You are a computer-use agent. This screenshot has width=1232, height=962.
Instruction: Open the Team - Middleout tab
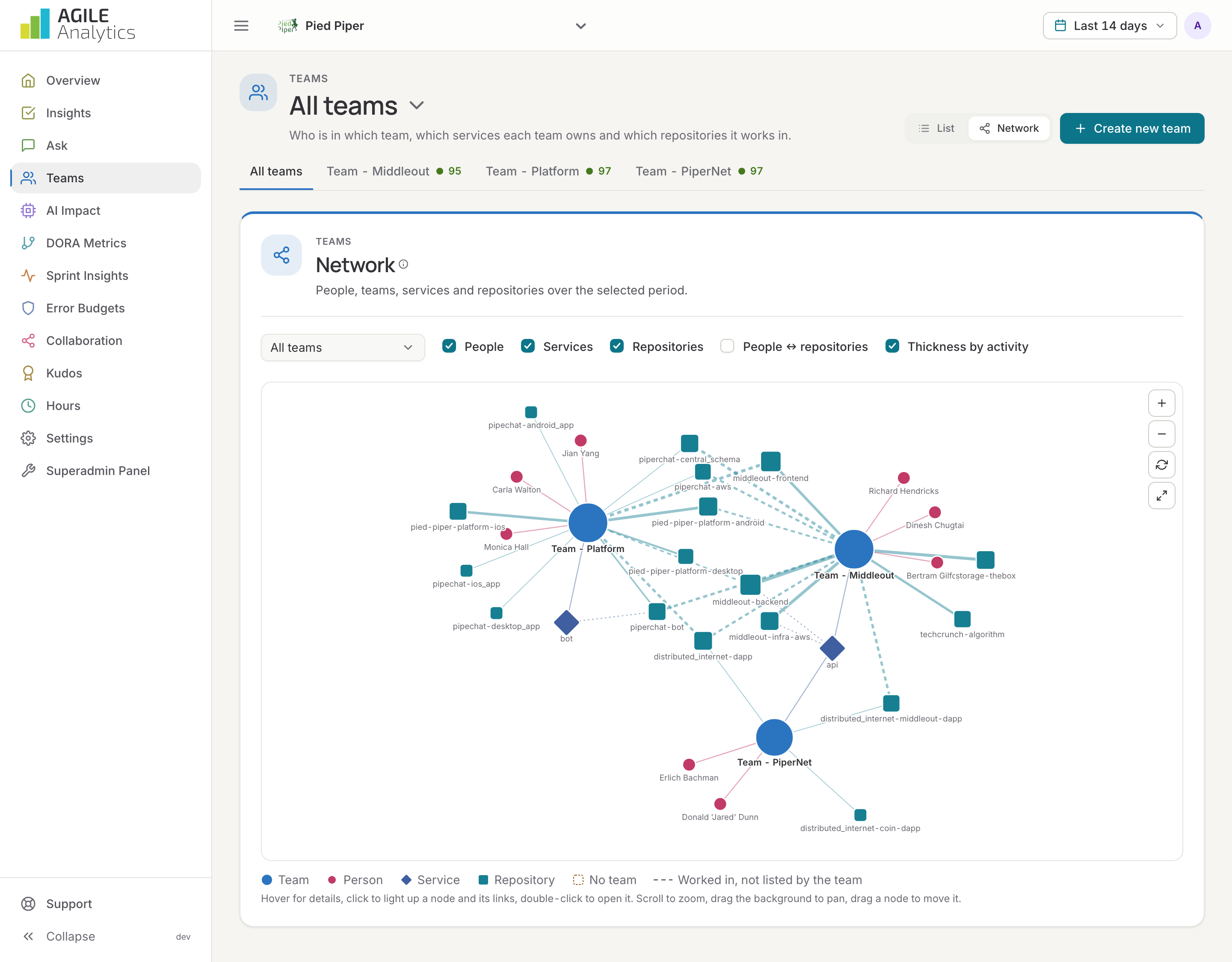(394, 171)
